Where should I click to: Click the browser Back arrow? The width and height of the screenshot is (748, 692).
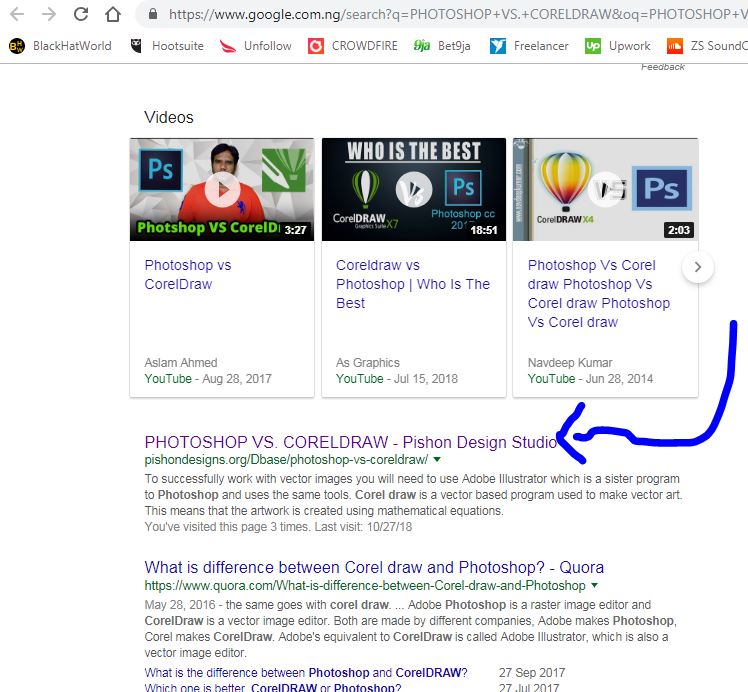[17, 14]
